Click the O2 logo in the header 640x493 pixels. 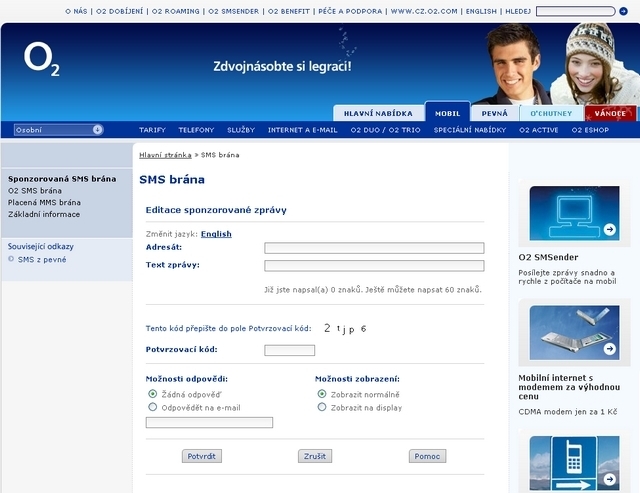42,59
